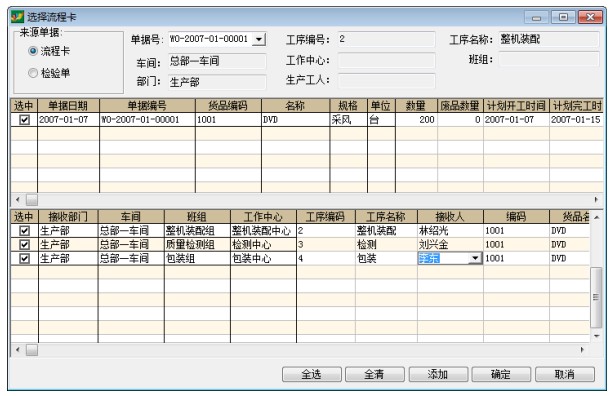Click the 工序名称 column header in lower grid
The width and height of the screenshot is (614, 396).
386,217
